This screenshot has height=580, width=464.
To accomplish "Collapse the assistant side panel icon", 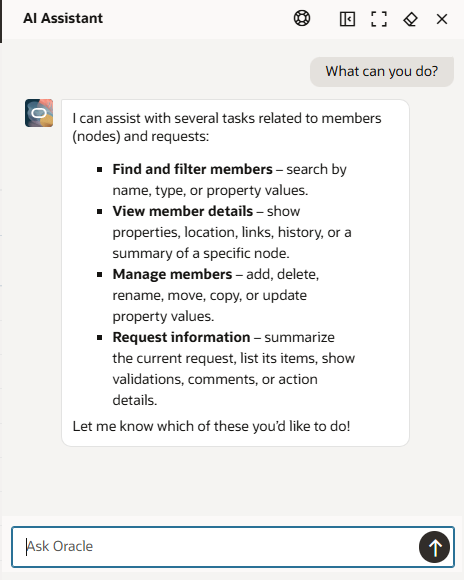I will point(347,19).
